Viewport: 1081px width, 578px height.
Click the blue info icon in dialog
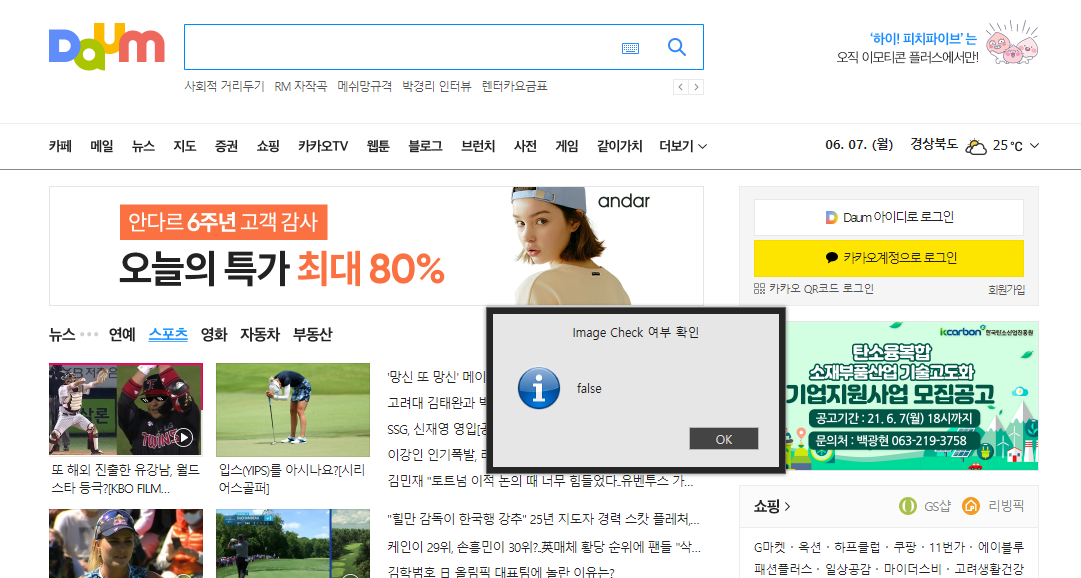click(538, 388)
